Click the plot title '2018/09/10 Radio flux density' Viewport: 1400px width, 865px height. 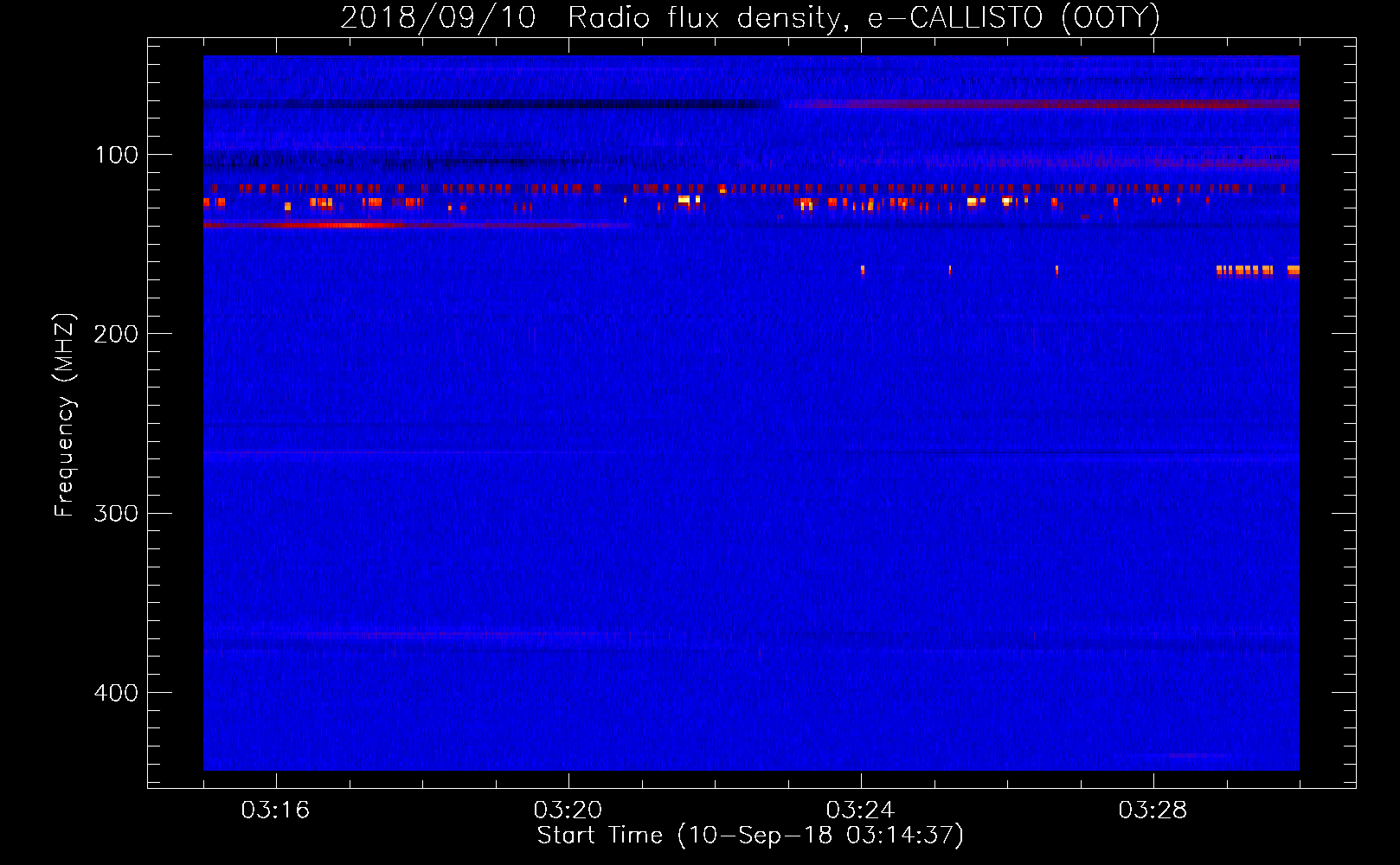(594, 18)
